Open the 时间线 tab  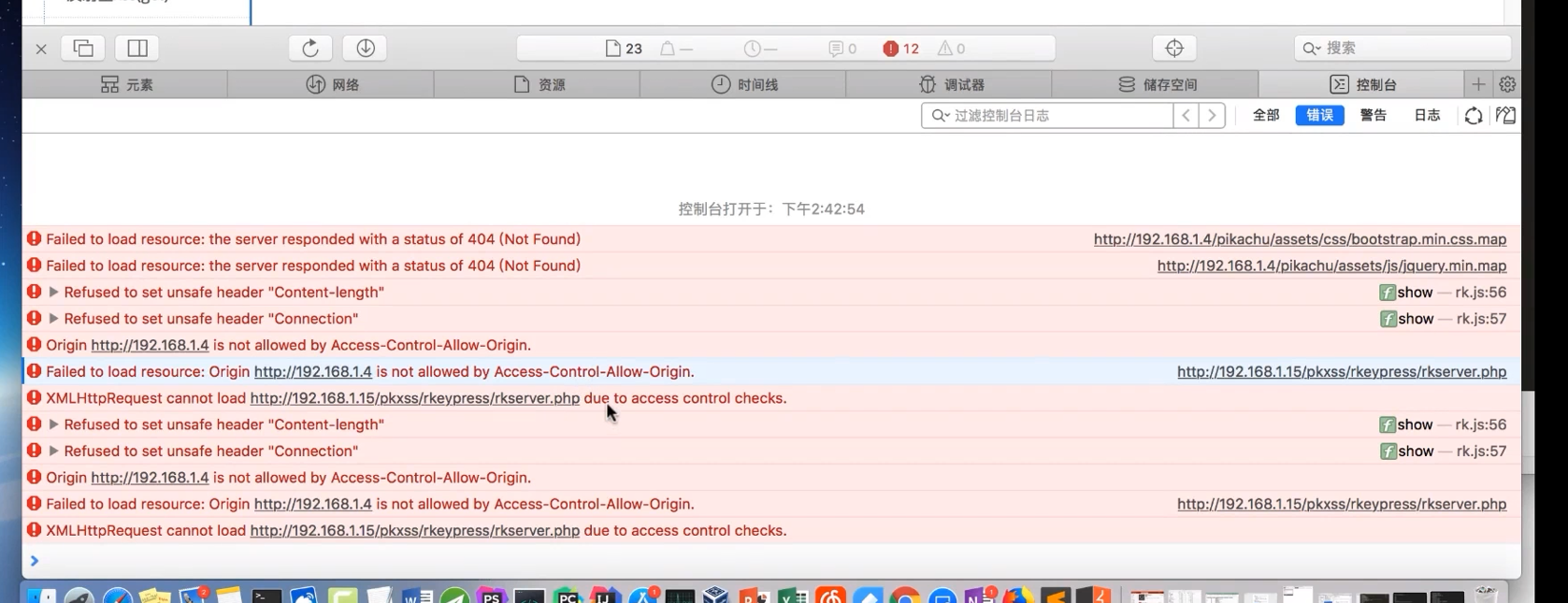[x=744, y=84]
